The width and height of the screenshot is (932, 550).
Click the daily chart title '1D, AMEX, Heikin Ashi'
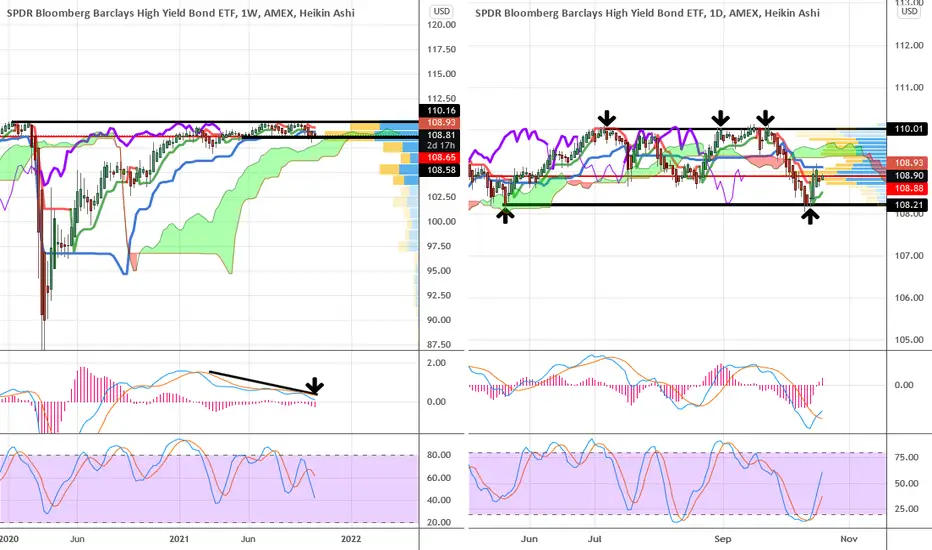(764, 12)
